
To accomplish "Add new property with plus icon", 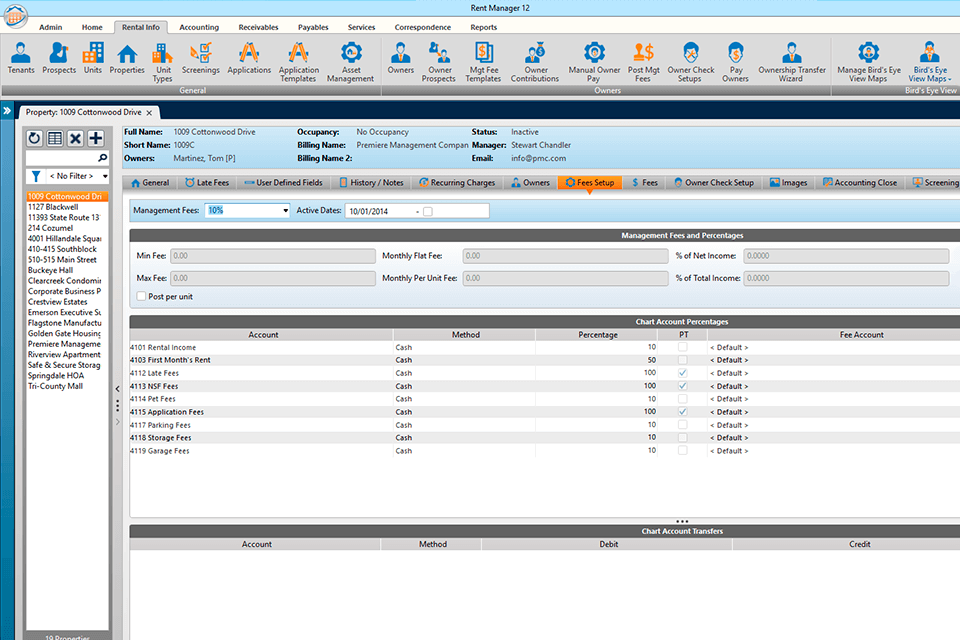I will (x=96, y=138).
